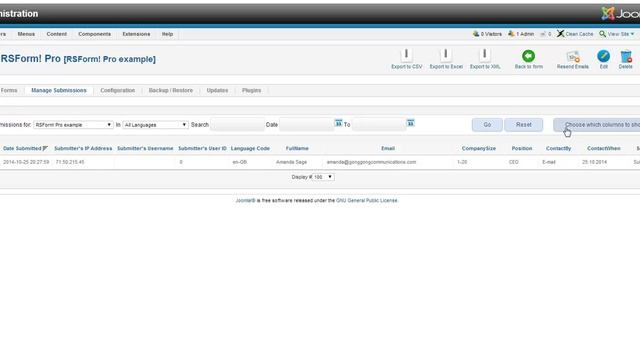
Task: Select the CEO position cell
Action: coord(513,162)
